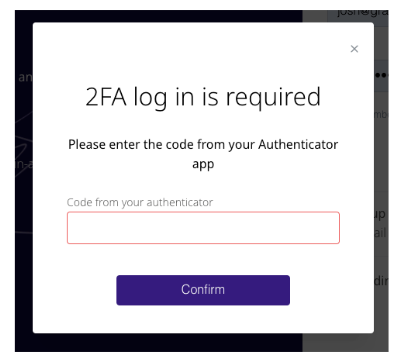Viewport: 400px width, 364px height.
Task: Click the Confirm button
Action: click(203, 290)
